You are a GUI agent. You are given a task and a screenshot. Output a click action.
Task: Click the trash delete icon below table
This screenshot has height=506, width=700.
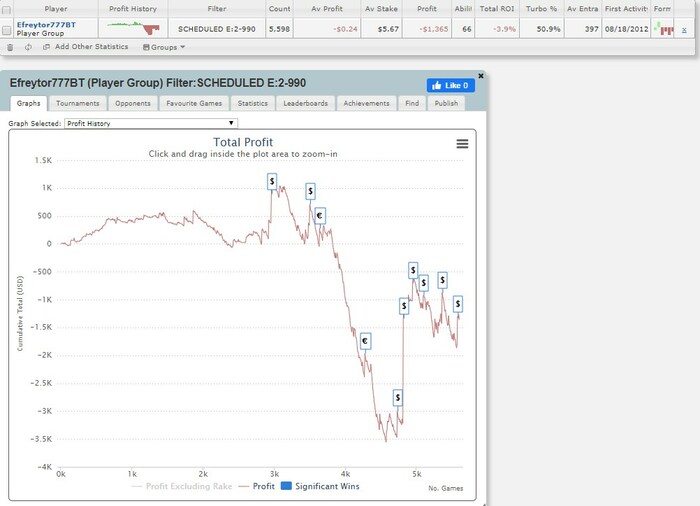tap(10, 47)
